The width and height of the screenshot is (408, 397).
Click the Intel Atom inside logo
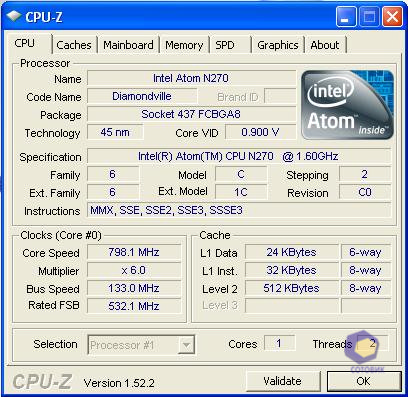coord(347,105)
